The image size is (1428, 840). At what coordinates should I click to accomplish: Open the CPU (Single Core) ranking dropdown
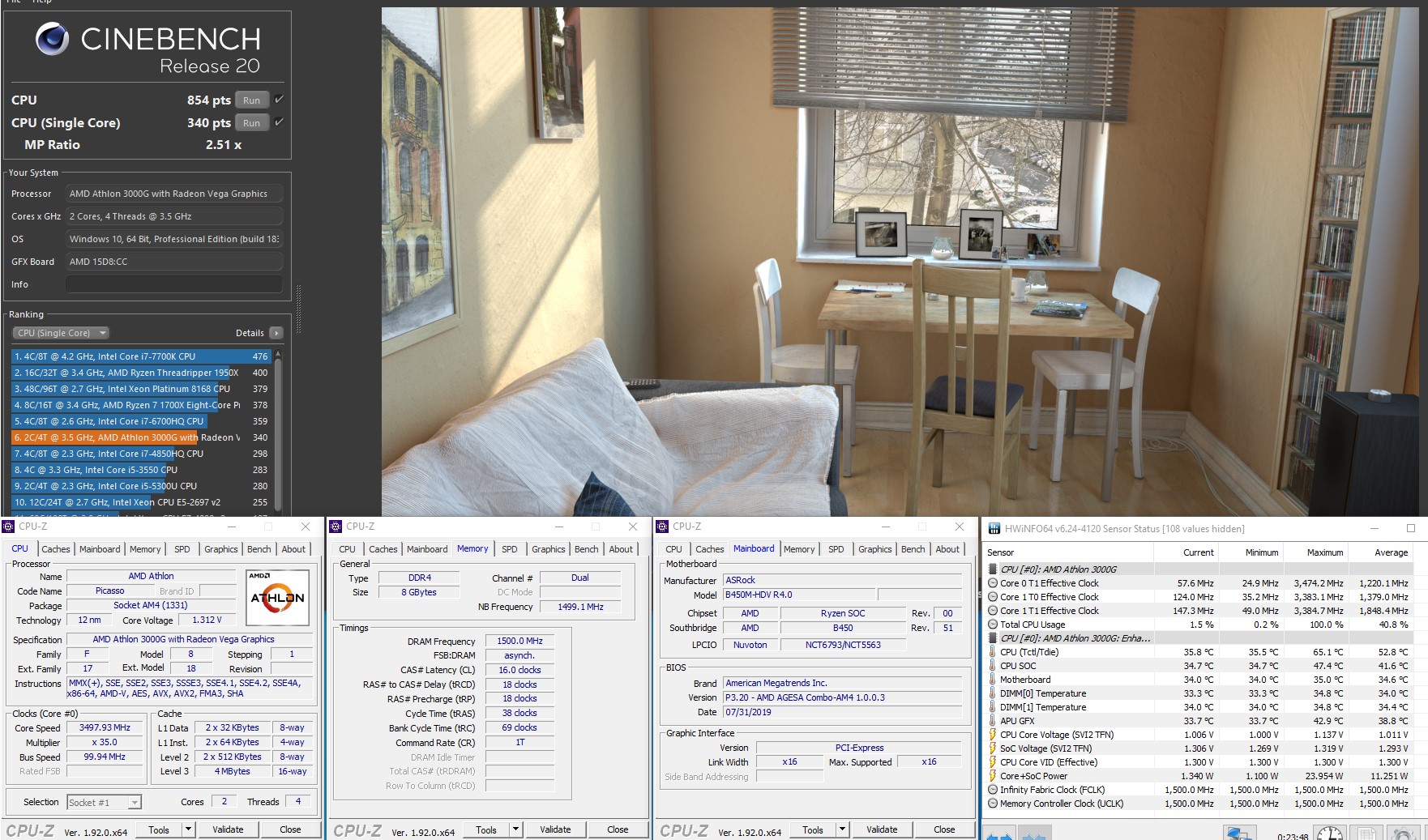(x=61, y=333)
